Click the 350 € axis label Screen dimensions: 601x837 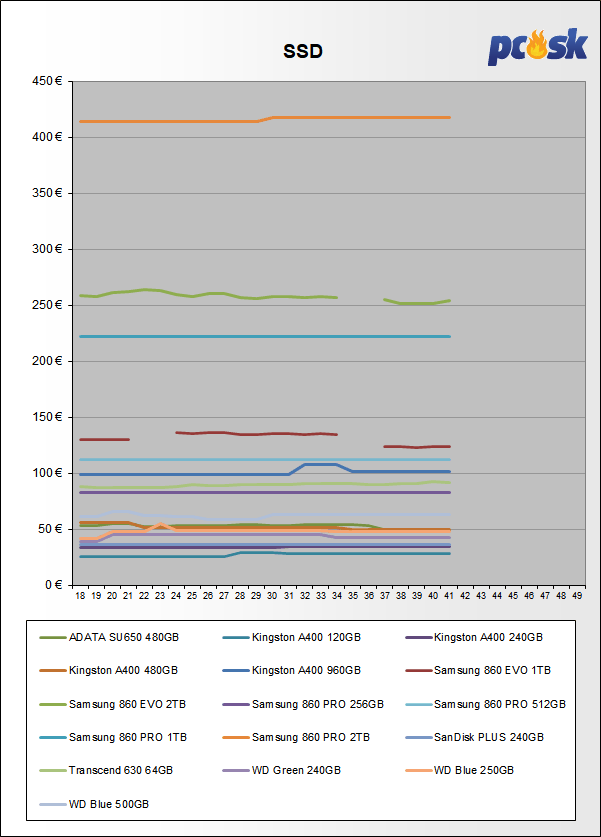[x=47, y=193]
